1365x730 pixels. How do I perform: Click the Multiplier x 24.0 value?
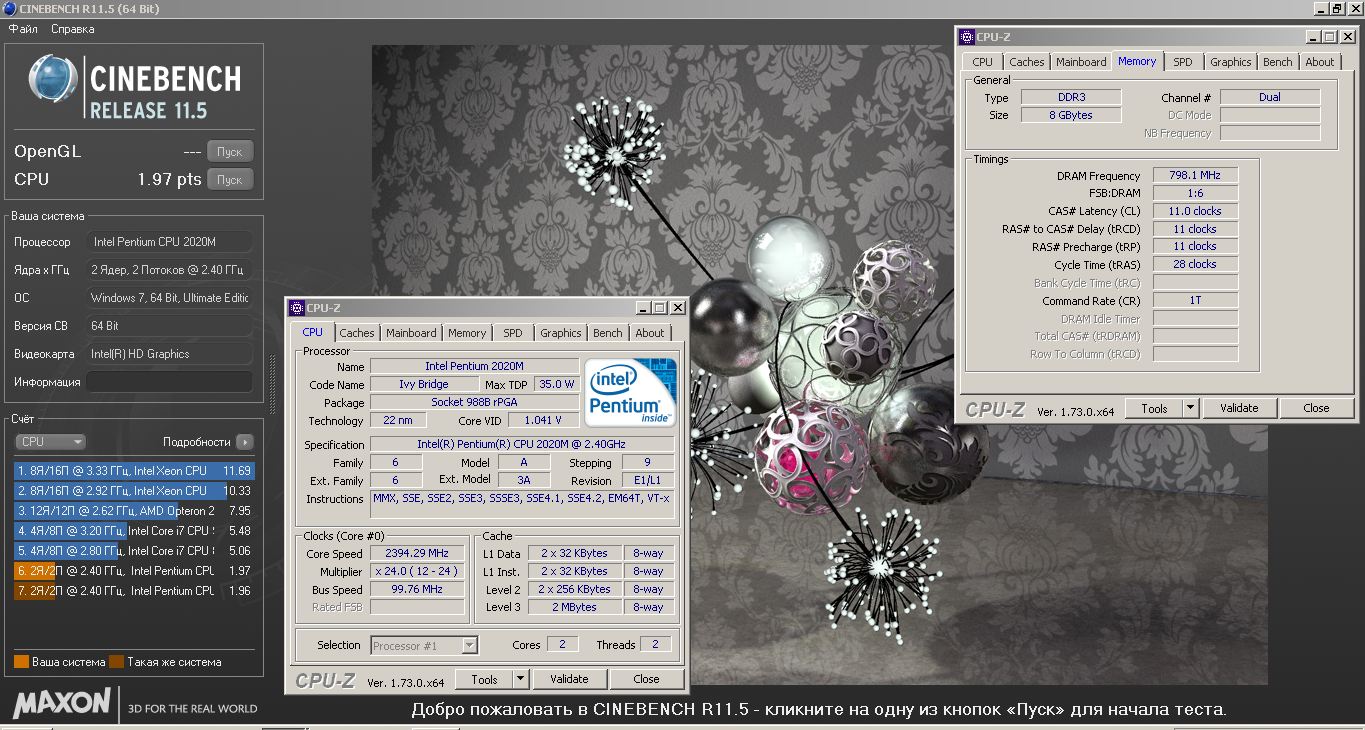[417, 572]
